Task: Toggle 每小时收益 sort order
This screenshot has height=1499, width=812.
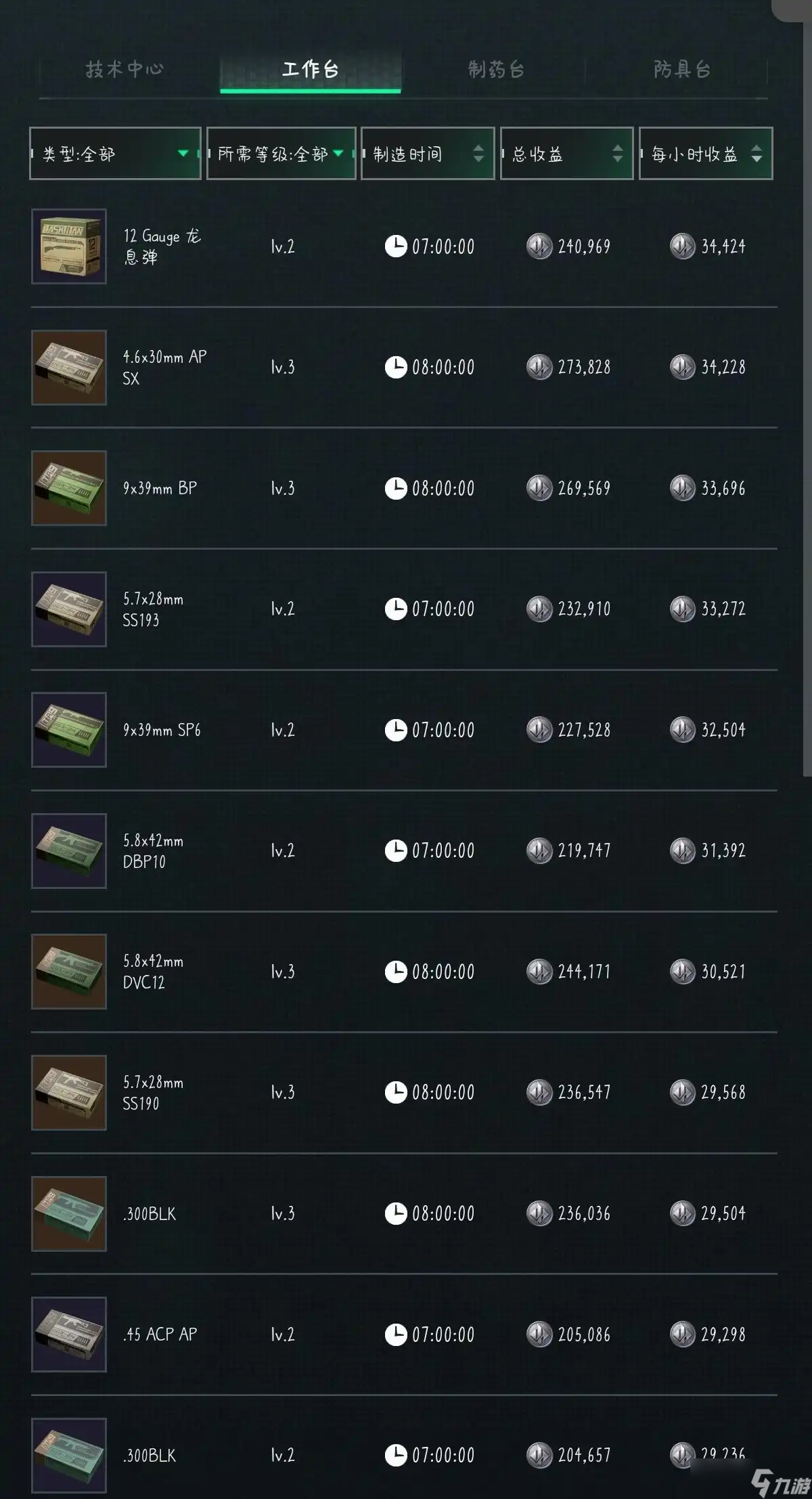Action: click(756, 154)
